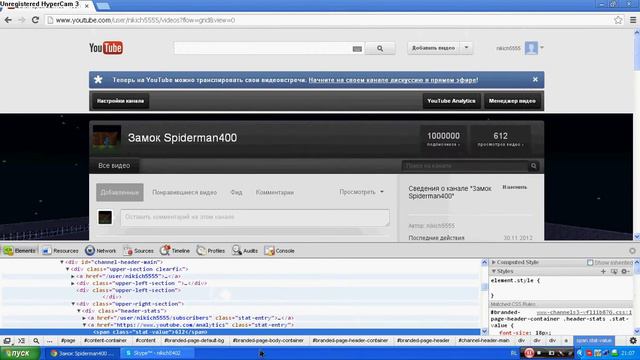Bookmark this page with the star icon
Image resolution: width=640 pixels, height=360 pixels.
coord(618,20)
